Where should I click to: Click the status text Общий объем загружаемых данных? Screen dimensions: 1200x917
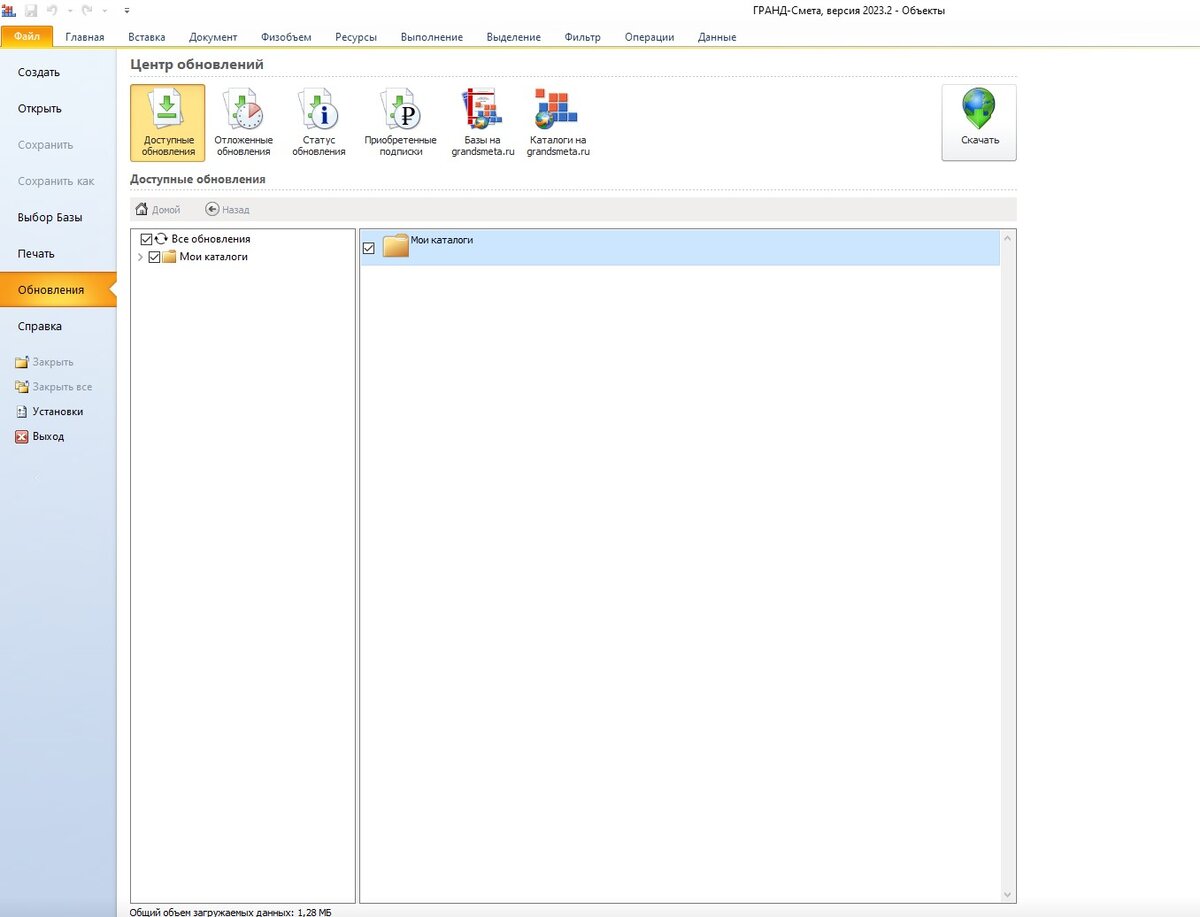point(231,912)
